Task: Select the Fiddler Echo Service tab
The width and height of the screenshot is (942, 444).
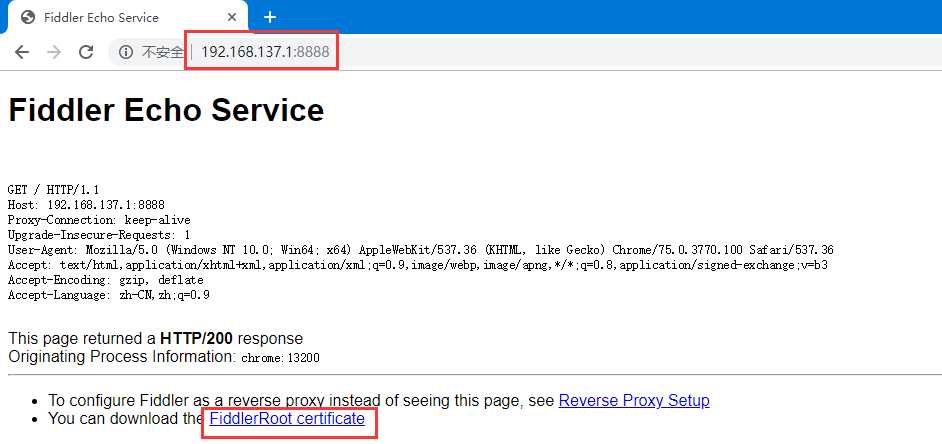Action: (127, 17)
